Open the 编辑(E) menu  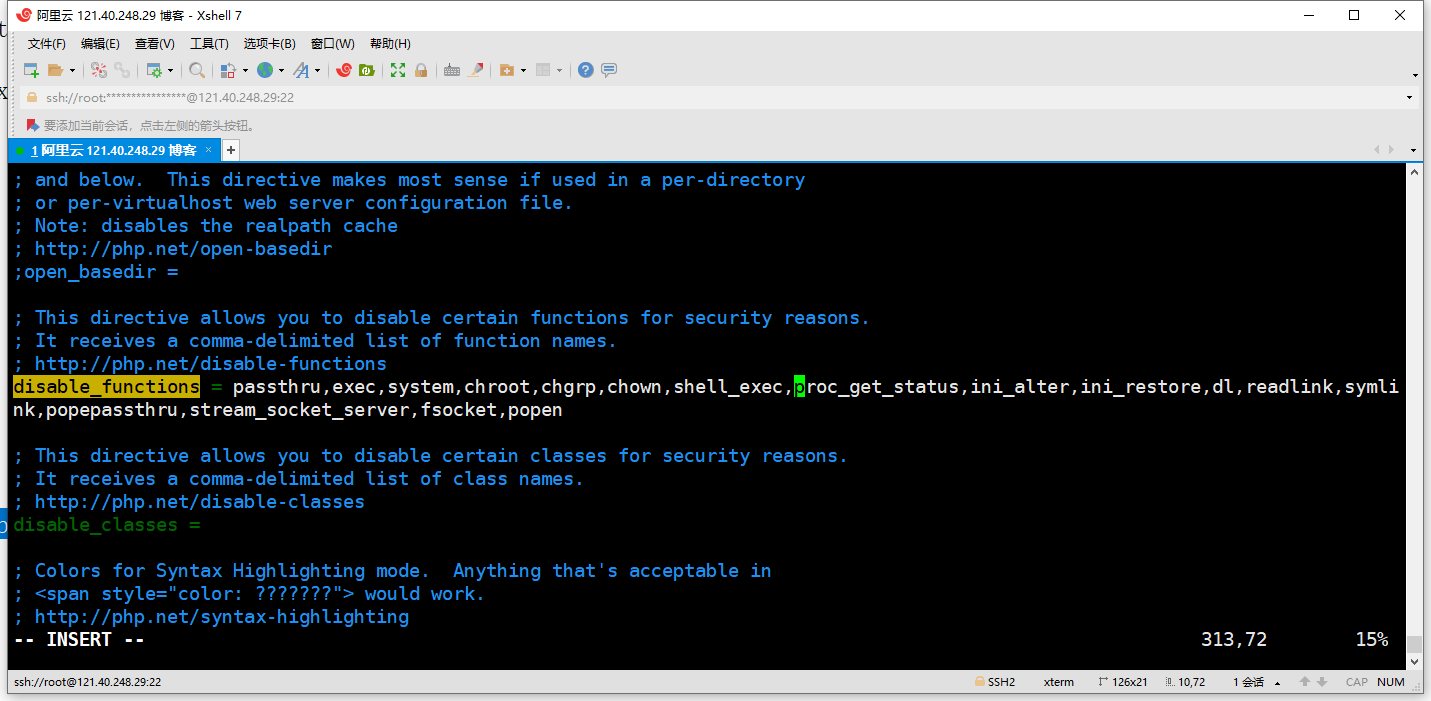(100, 44)
